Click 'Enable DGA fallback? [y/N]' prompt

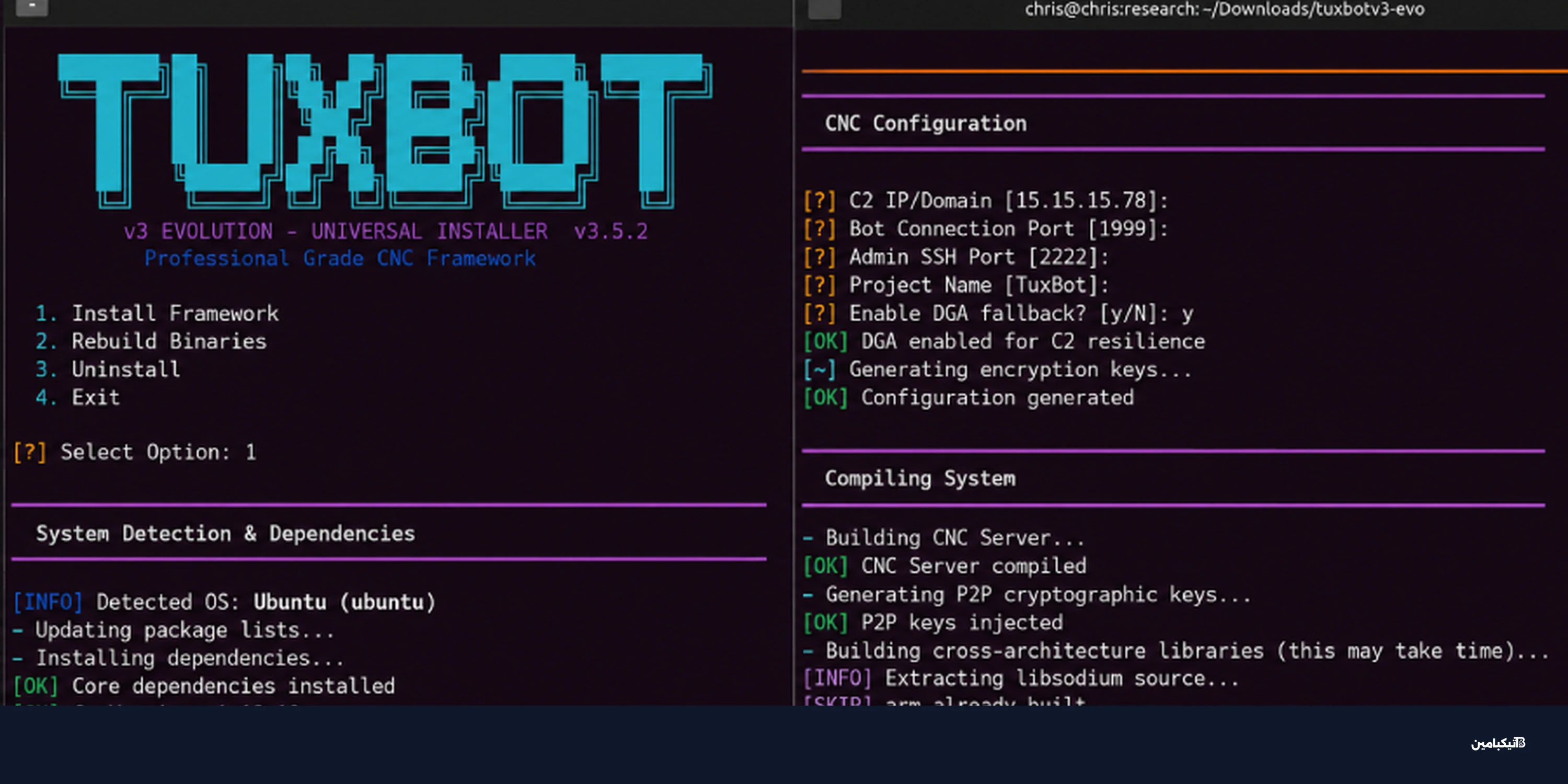998,314
